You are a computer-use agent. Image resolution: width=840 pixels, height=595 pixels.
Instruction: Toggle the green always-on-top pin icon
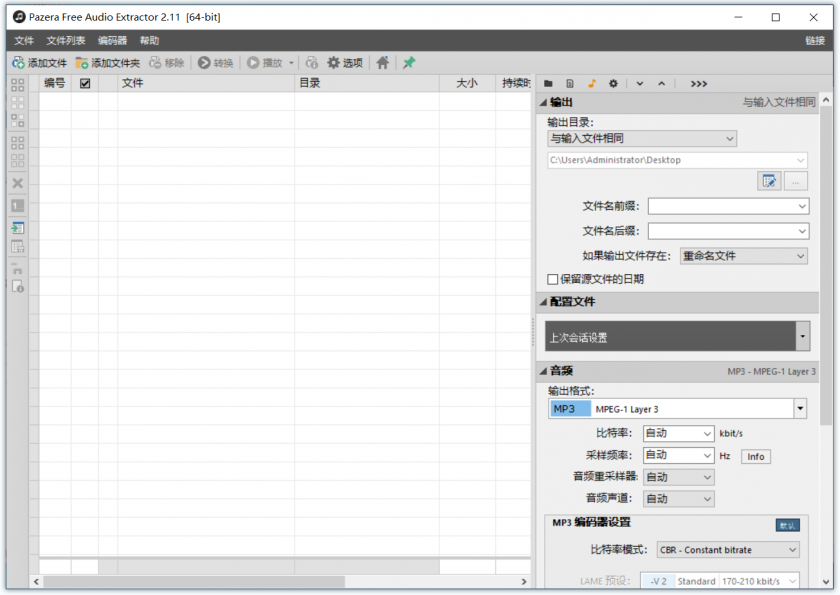409,63
